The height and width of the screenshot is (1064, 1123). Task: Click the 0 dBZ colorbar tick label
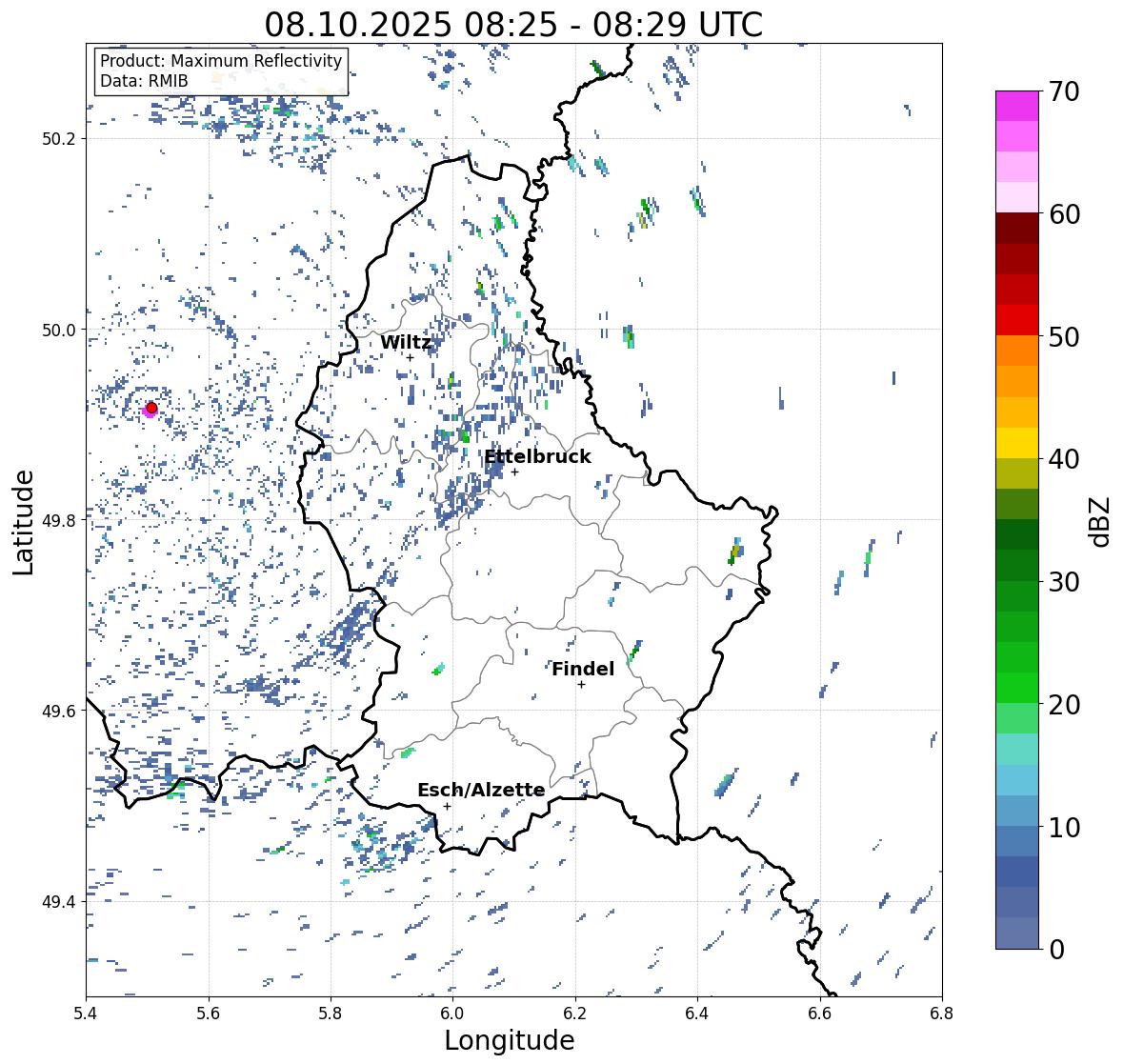[1056, 950]
